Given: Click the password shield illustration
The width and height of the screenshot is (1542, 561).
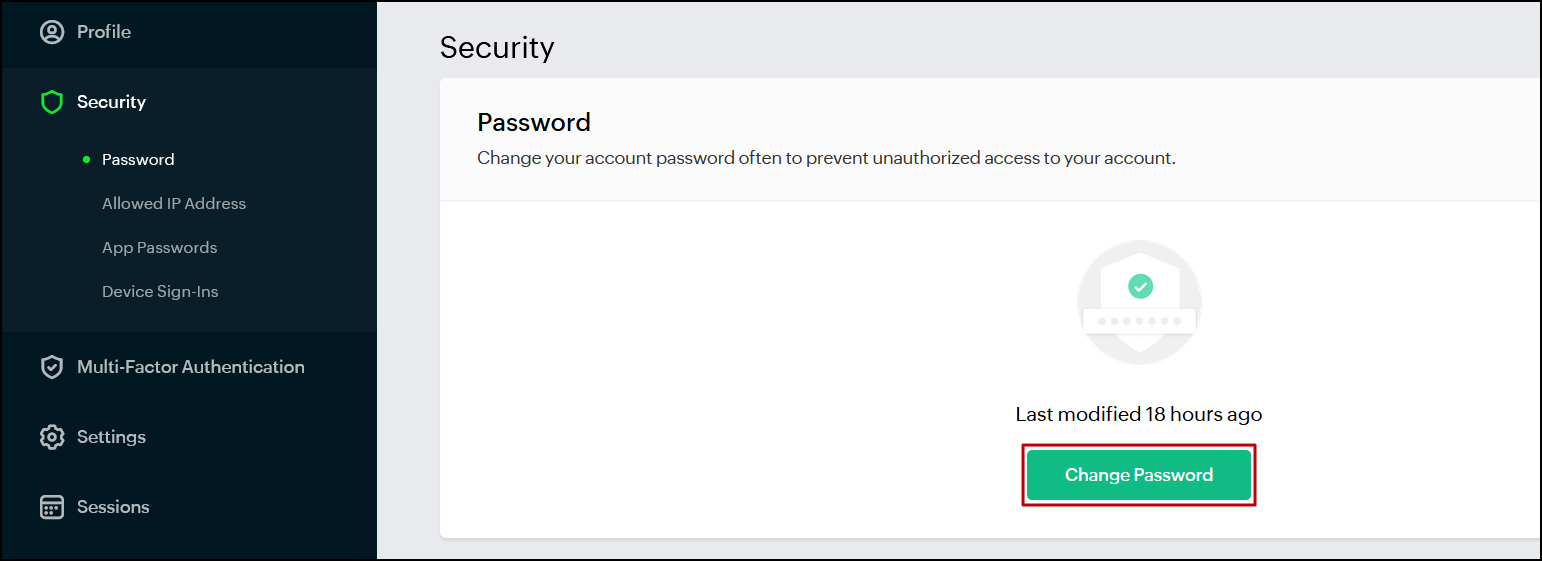Looking at the screenshot, I should (1139, 303).
